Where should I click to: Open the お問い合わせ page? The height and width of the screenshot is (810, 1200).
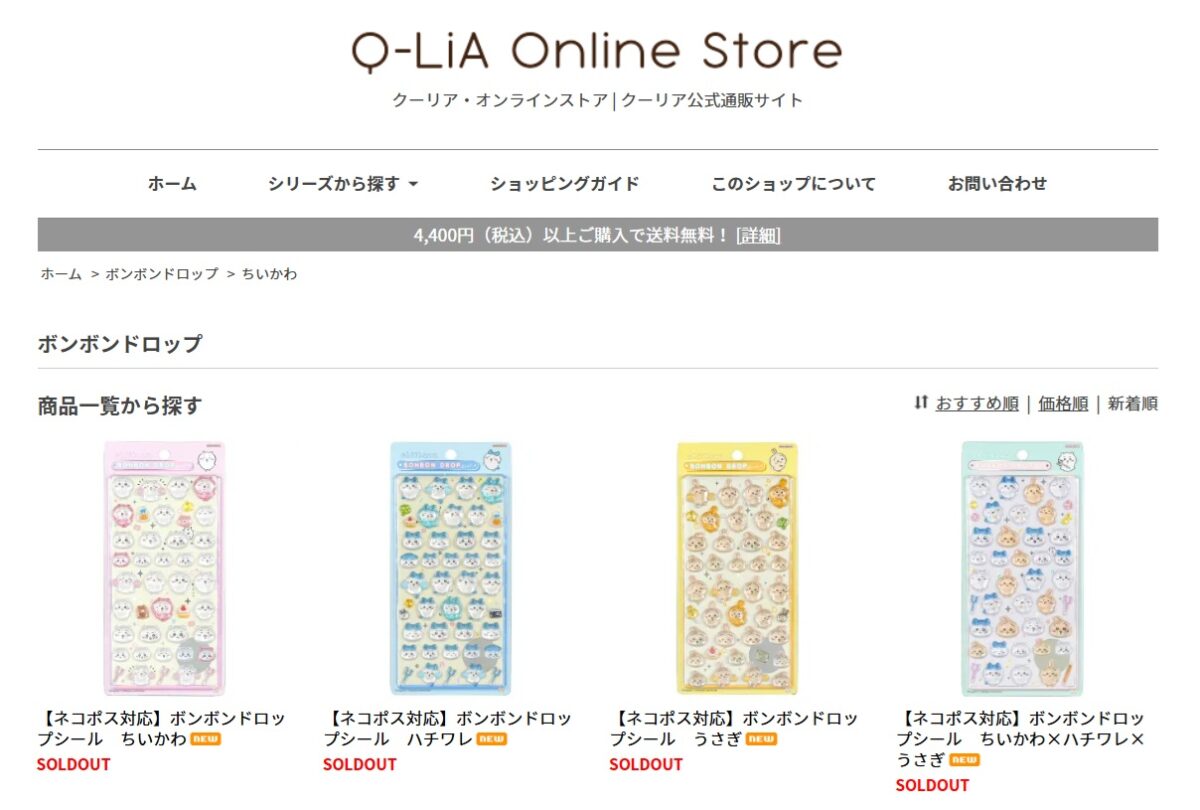click(997, 184)
